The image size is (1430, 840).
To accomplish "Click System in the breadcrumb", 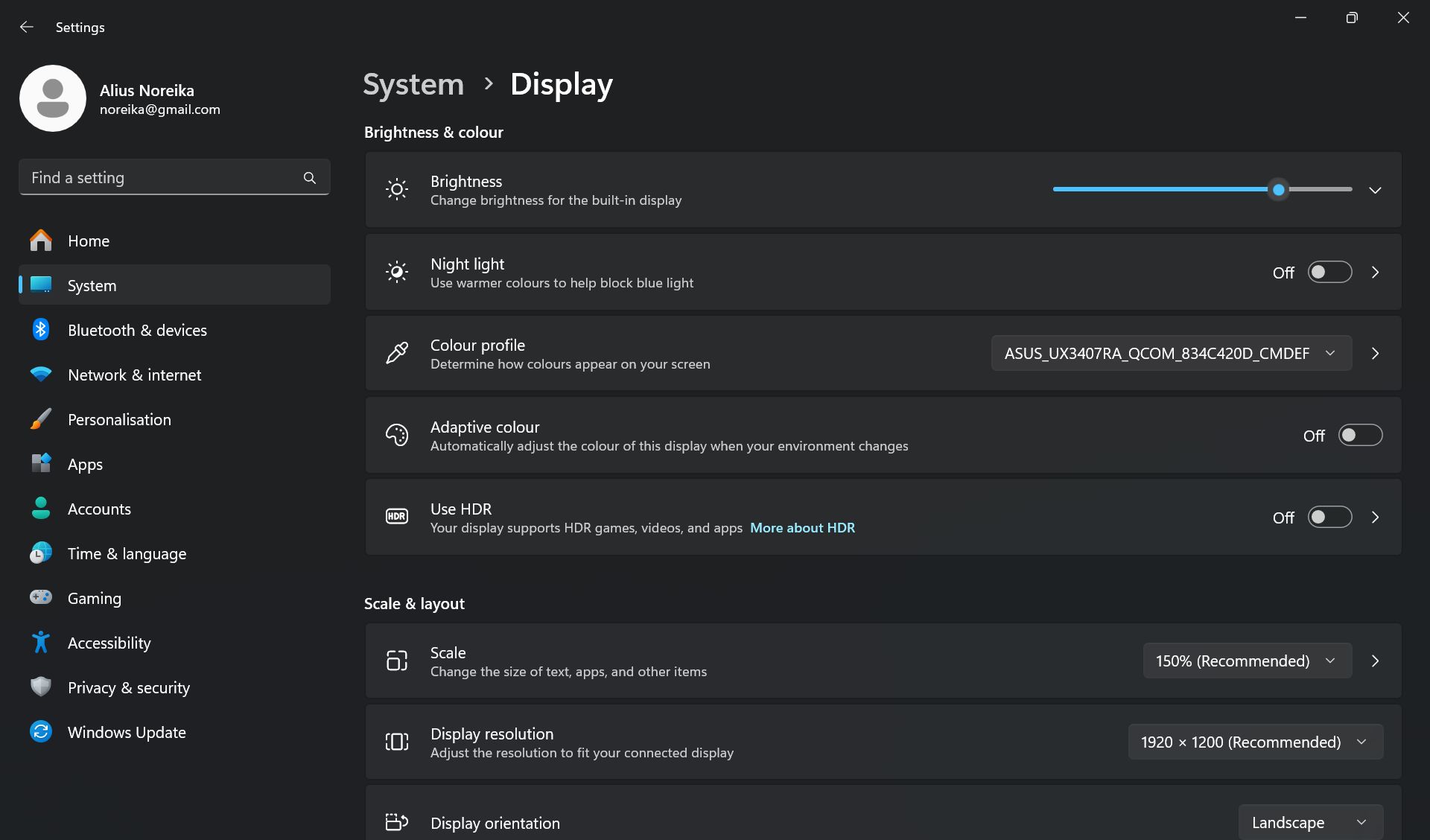I will 413,84.
